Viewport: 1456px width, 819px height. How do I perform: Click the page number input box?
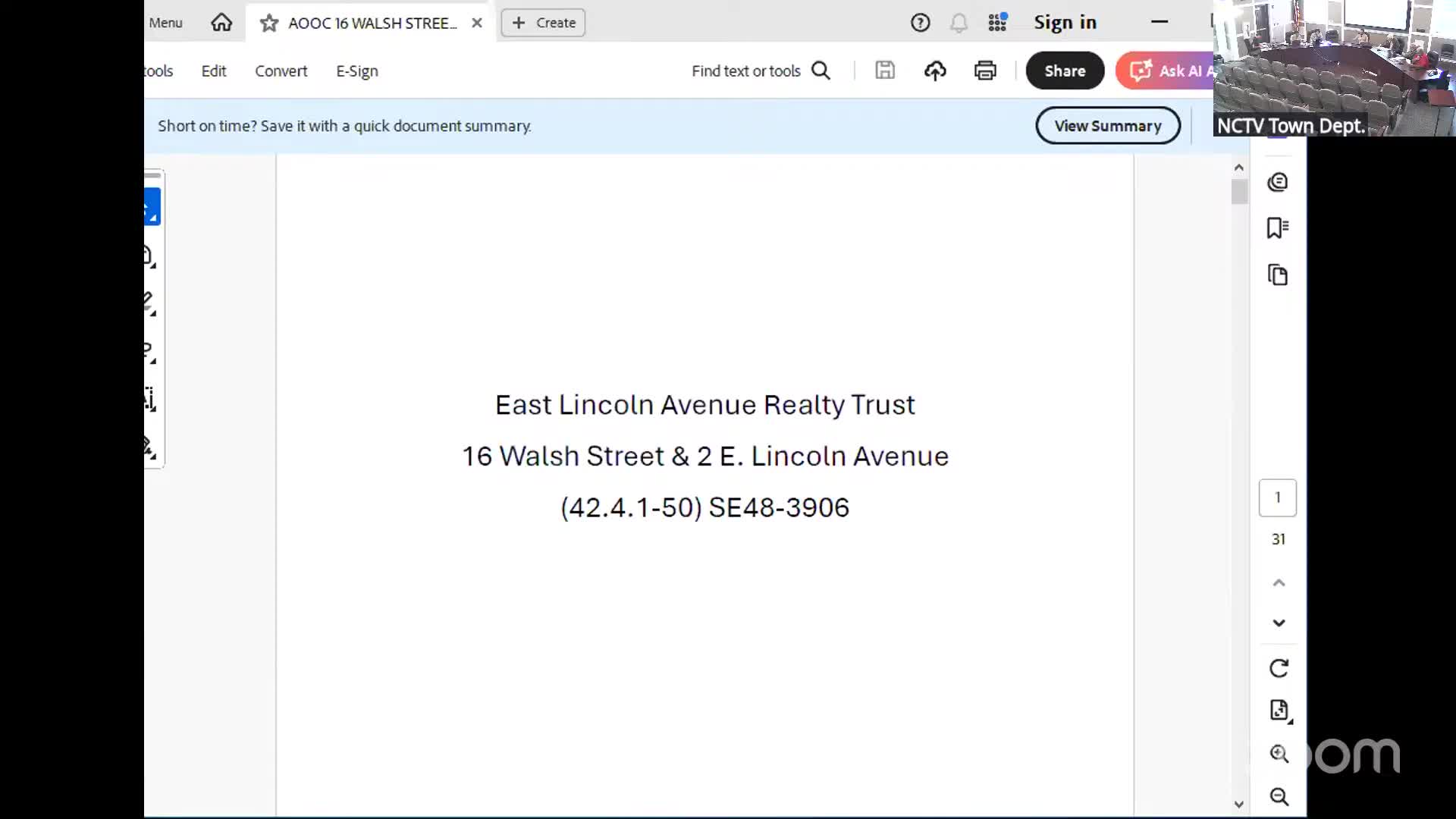coord(1278,497)
